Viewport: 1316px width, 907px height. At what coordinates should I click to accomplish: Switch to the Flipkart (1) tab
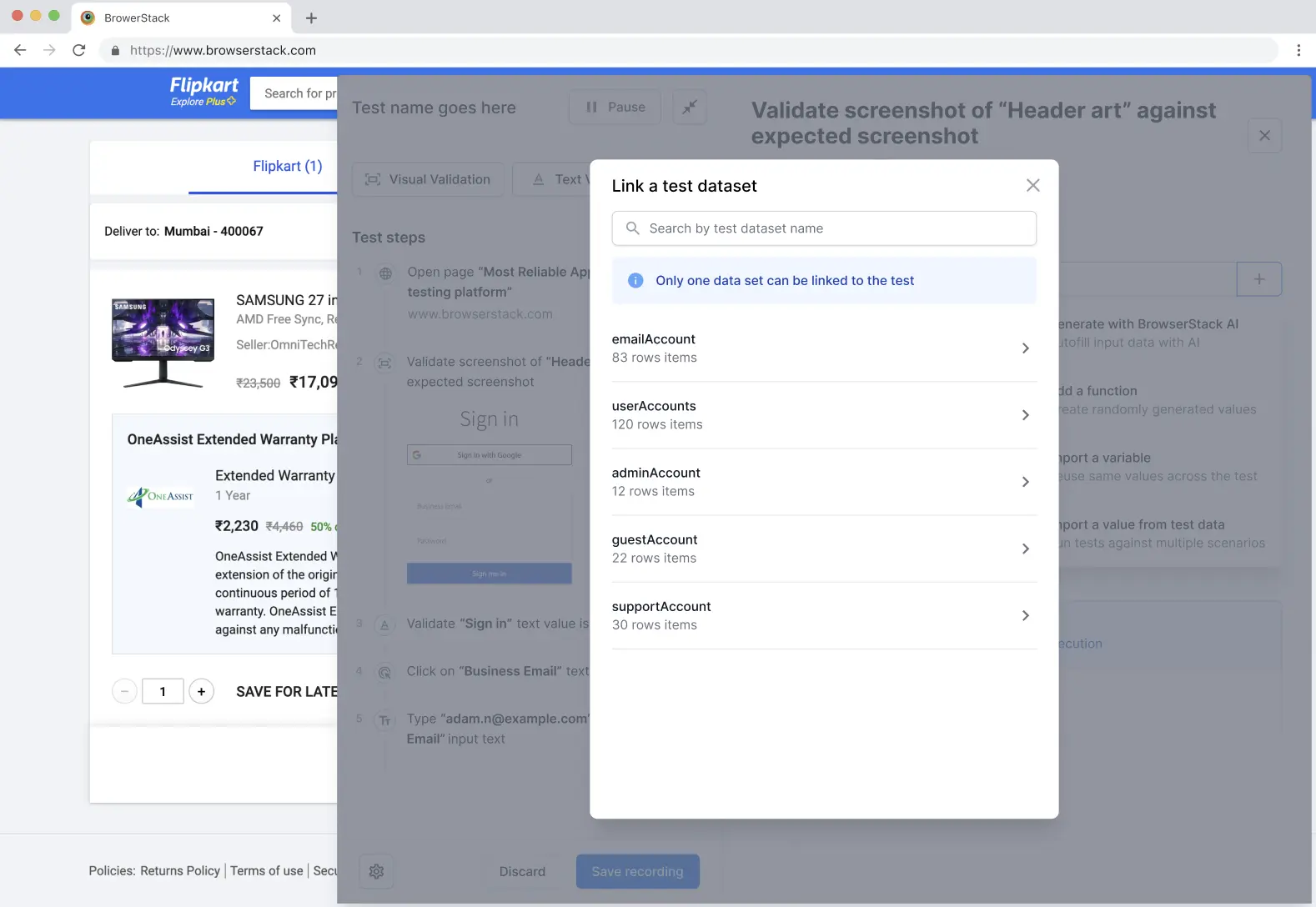click(x=287, y=166)
